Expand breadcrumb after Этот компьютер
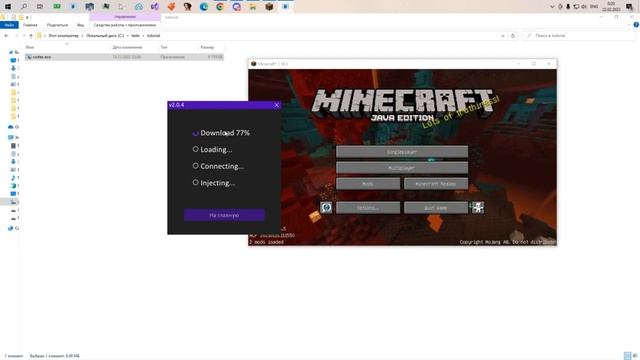The image size is (640, 360). tap(82, 36)
